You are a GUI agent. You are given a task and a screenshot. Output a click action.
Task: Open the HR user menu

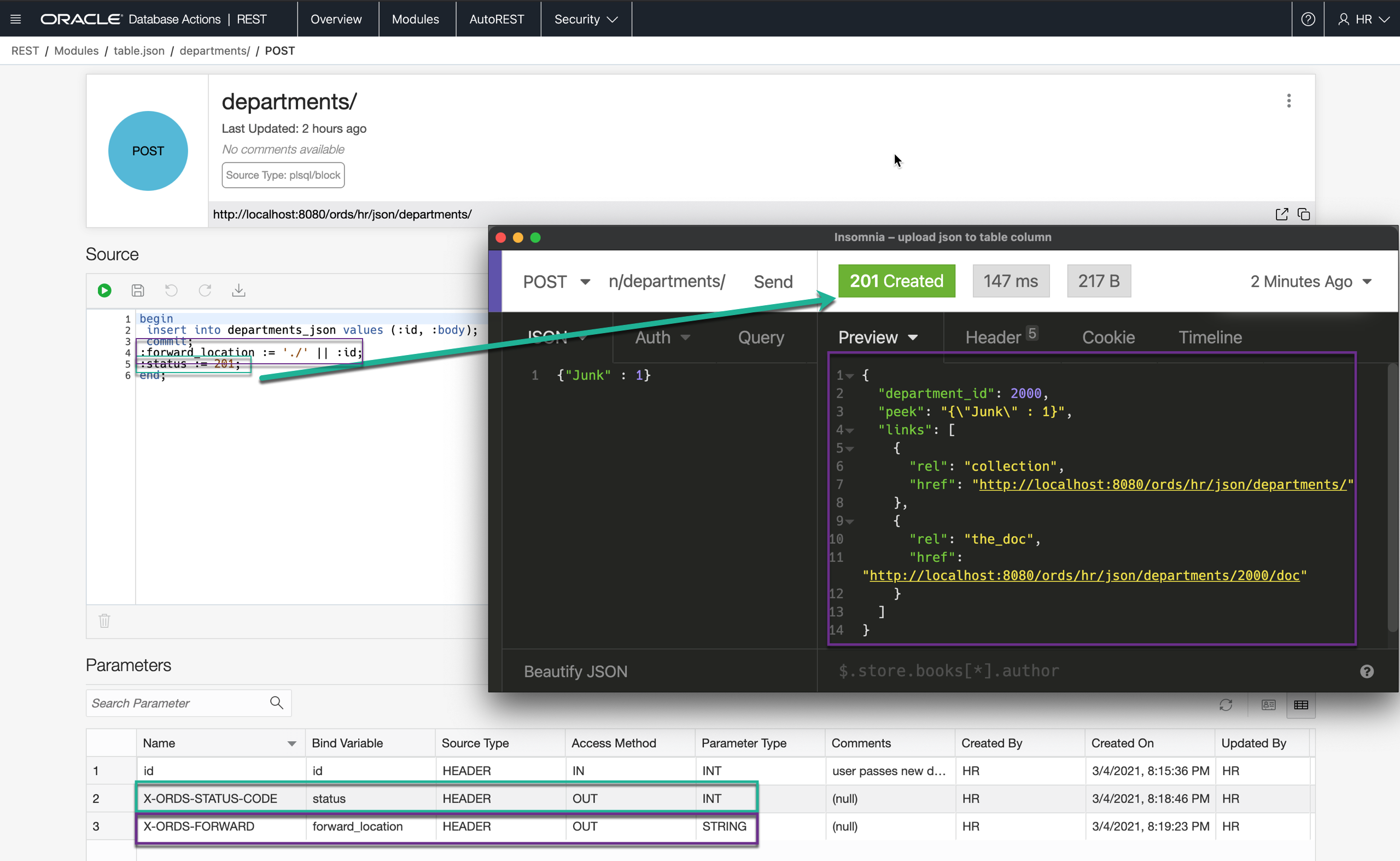coord(1363,19)
